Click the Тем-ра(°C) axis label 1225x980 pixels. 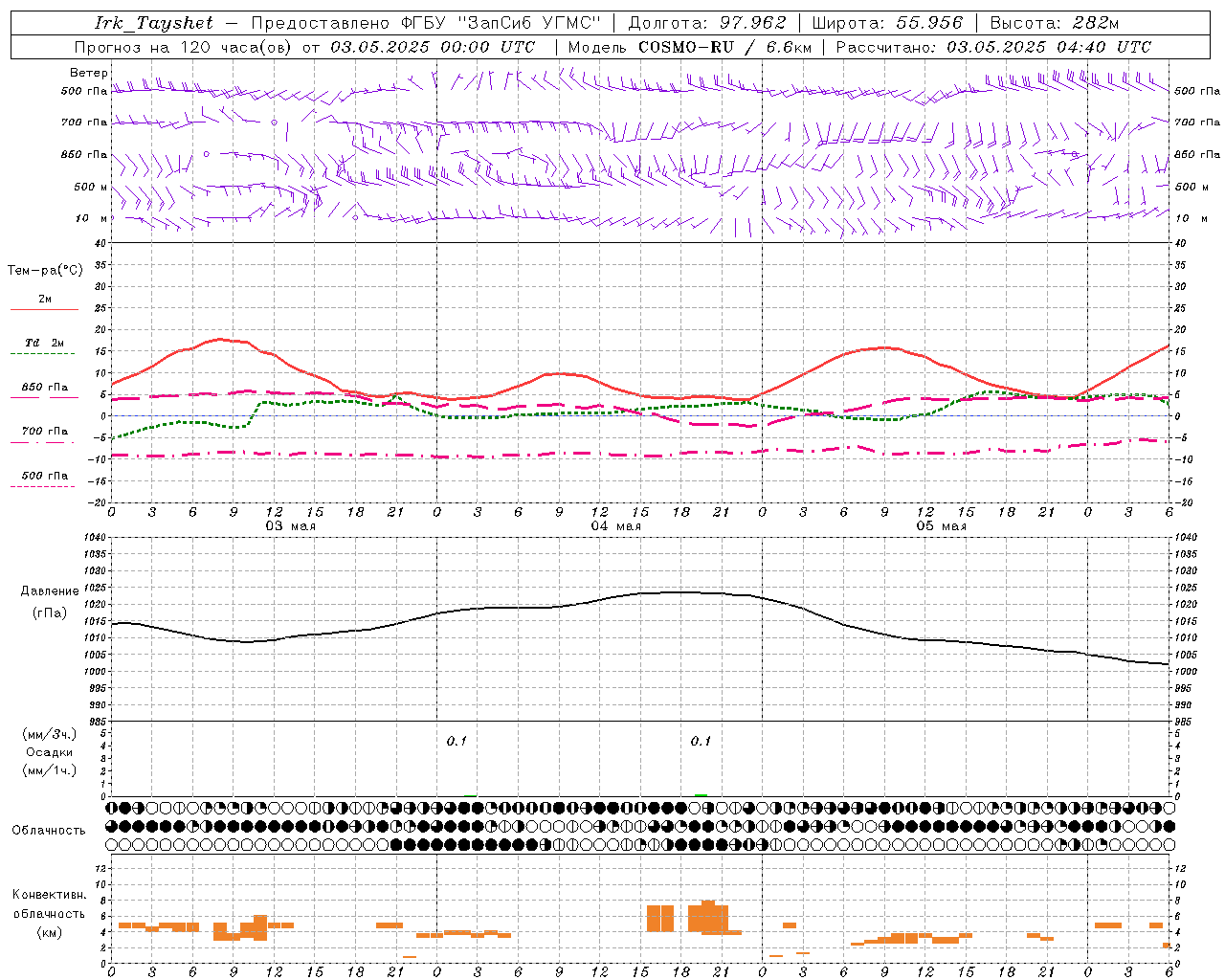click(x=45, y=271)
